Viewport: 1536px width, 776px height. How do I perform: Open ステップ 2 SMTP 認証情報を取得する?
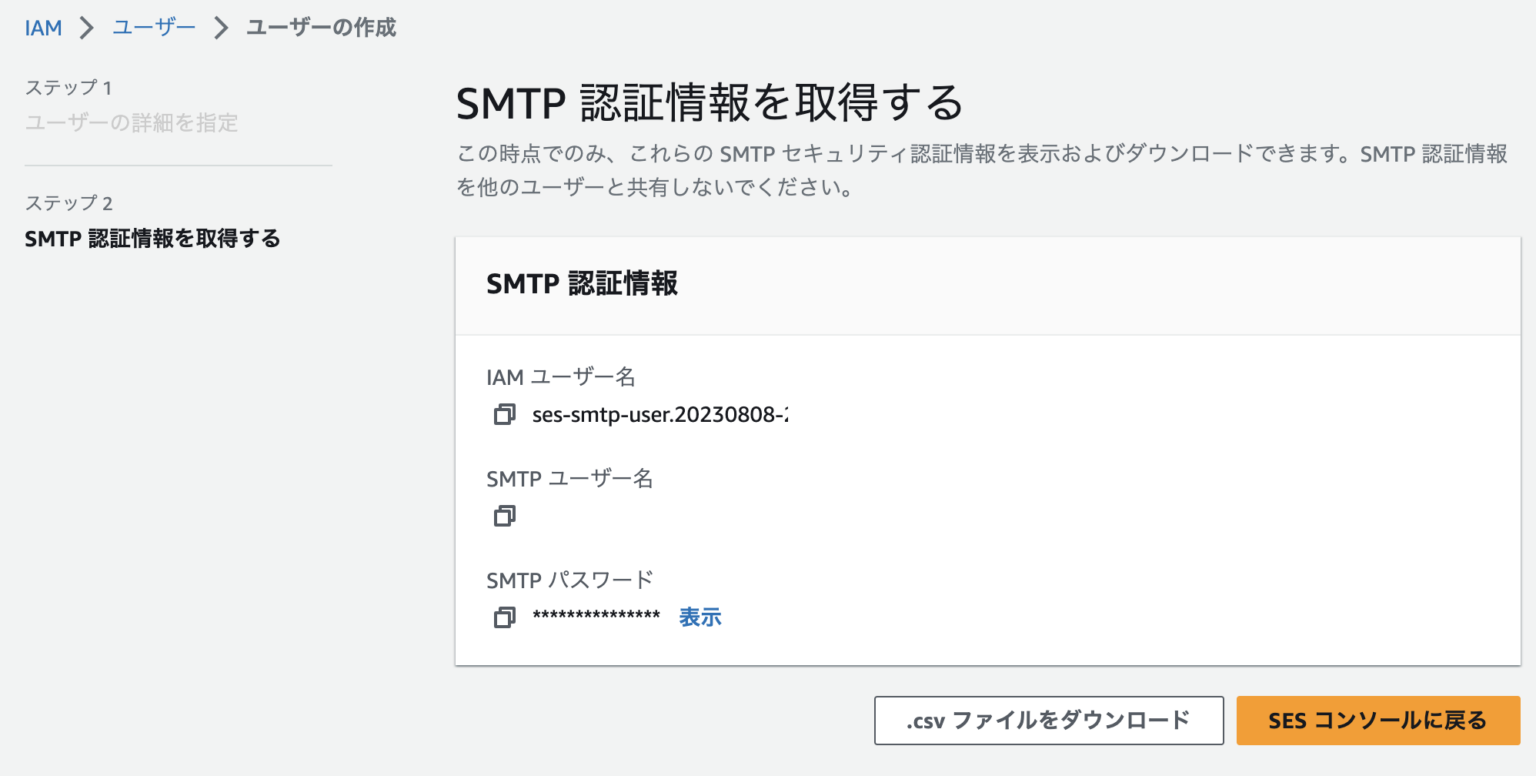tap(152, 239)
